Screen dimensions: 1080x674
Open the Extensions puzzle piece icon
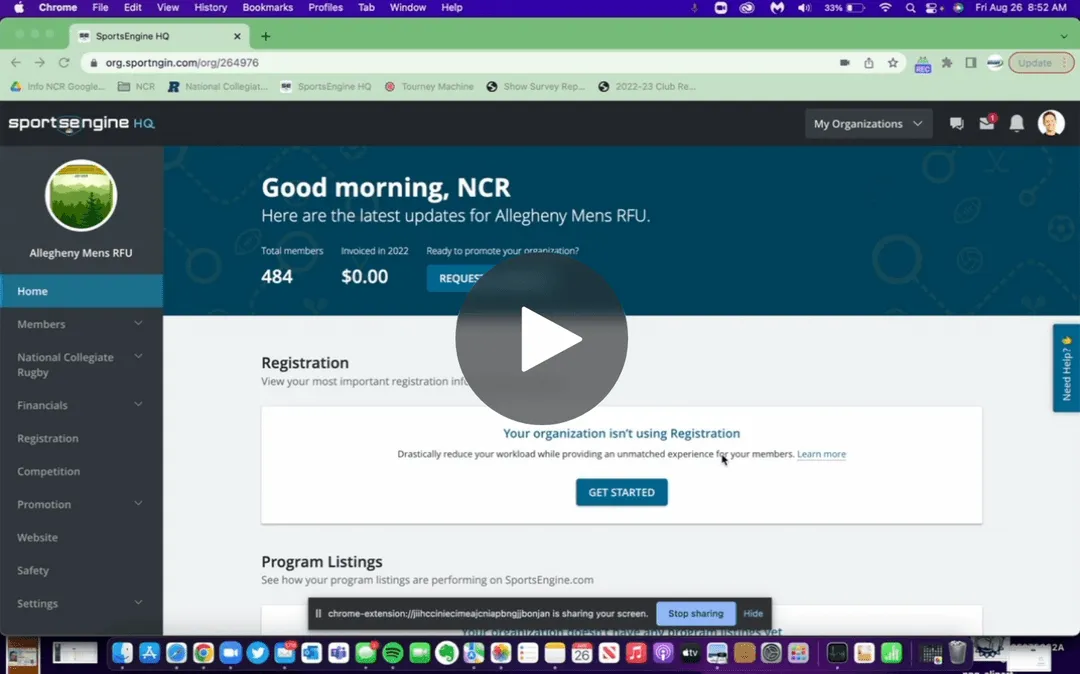[x=947, y=63]
